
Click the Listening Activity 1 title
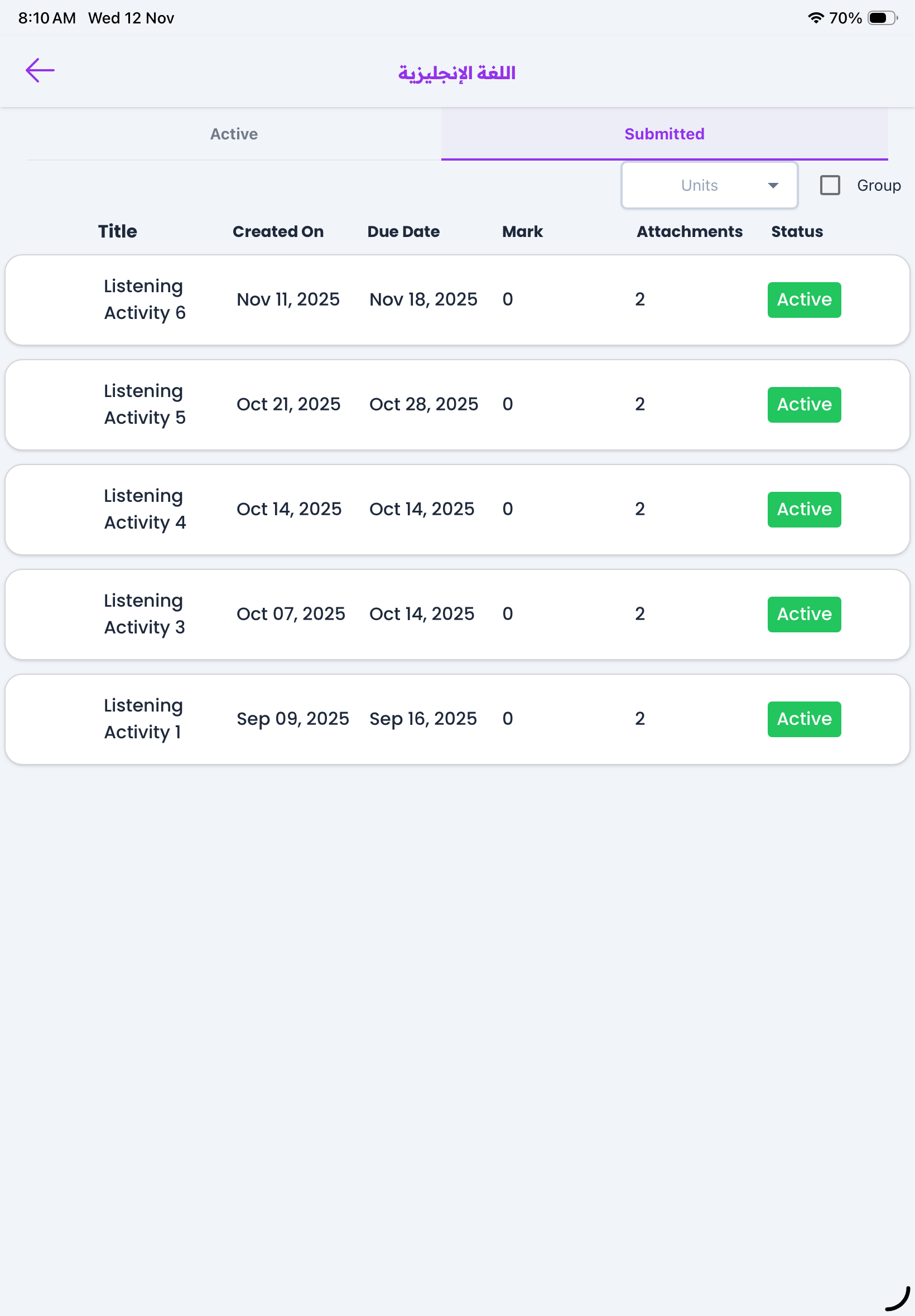(143, 718)
